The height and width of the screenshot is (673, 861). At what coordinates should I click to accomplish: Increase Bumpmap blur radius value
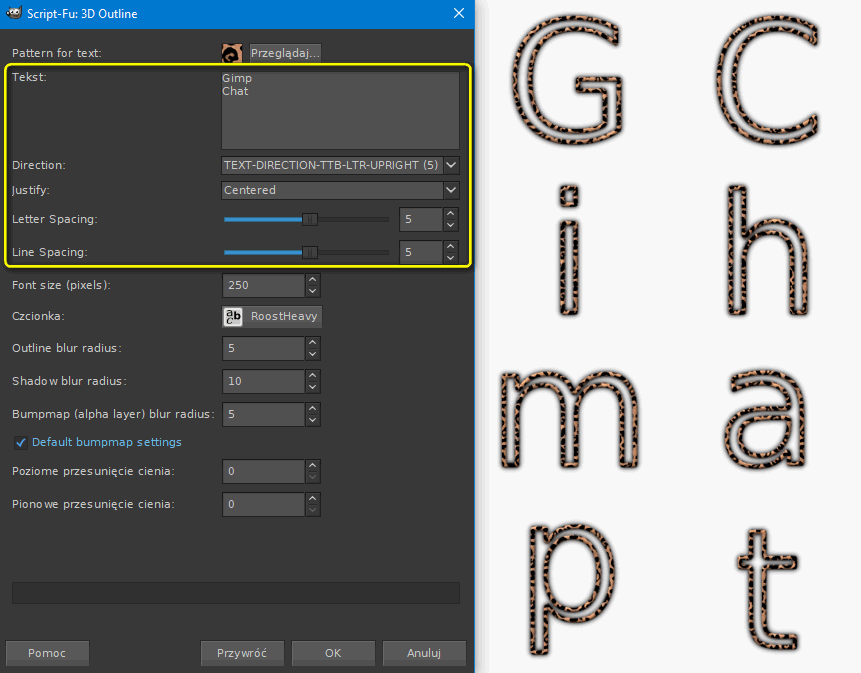coord(312,408)
